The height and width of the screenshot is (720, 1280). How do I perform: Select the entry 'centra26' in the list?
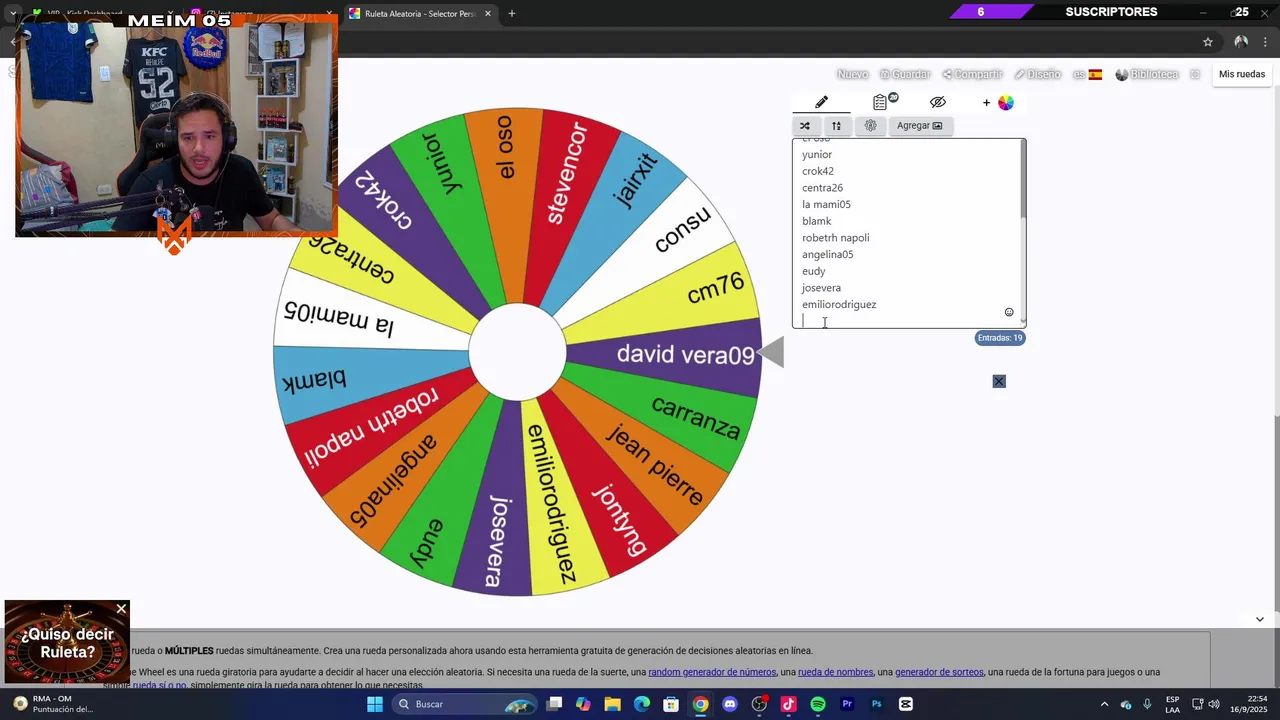[822, 188]
